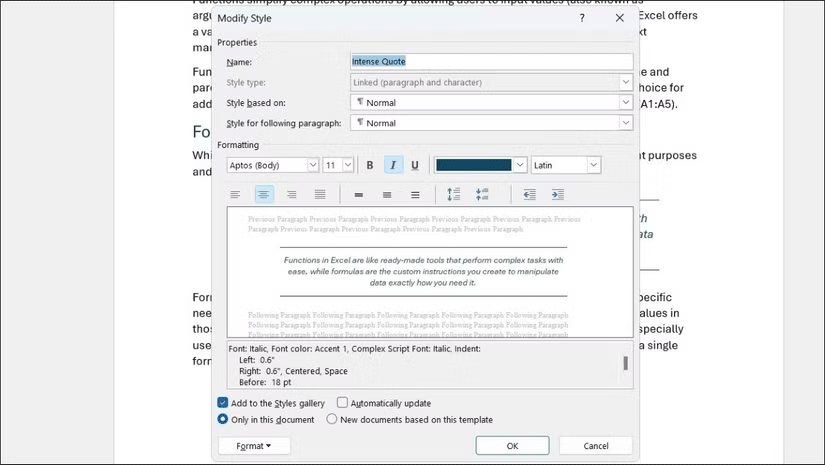Viewport: 825px width, 465px height.
Task: Set single line spacing
Action: [359, 195]
